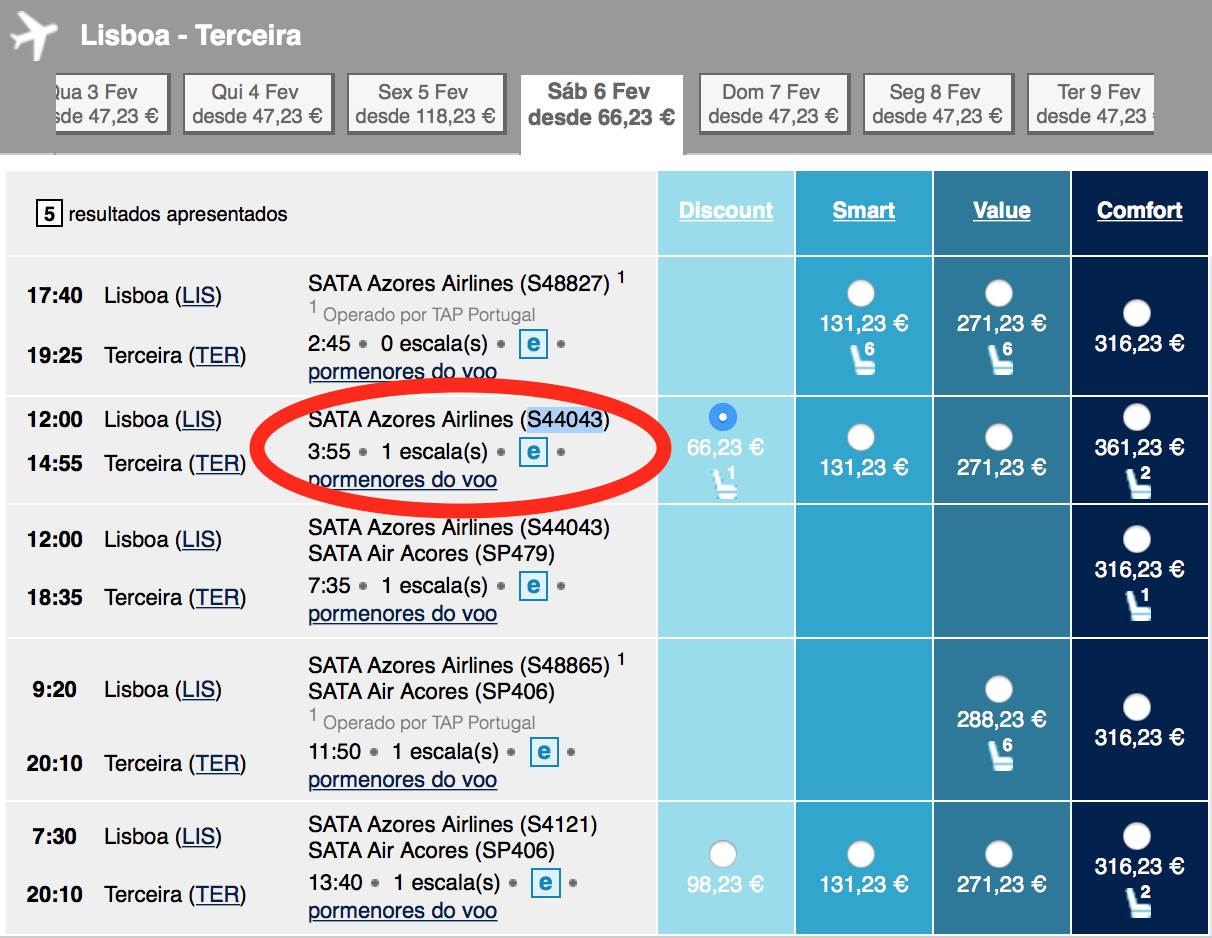Click seat icon under 131,23 € Smart fare, 17:40 flight
This screenshot has height=938, width=1212.
coord(862,358)
